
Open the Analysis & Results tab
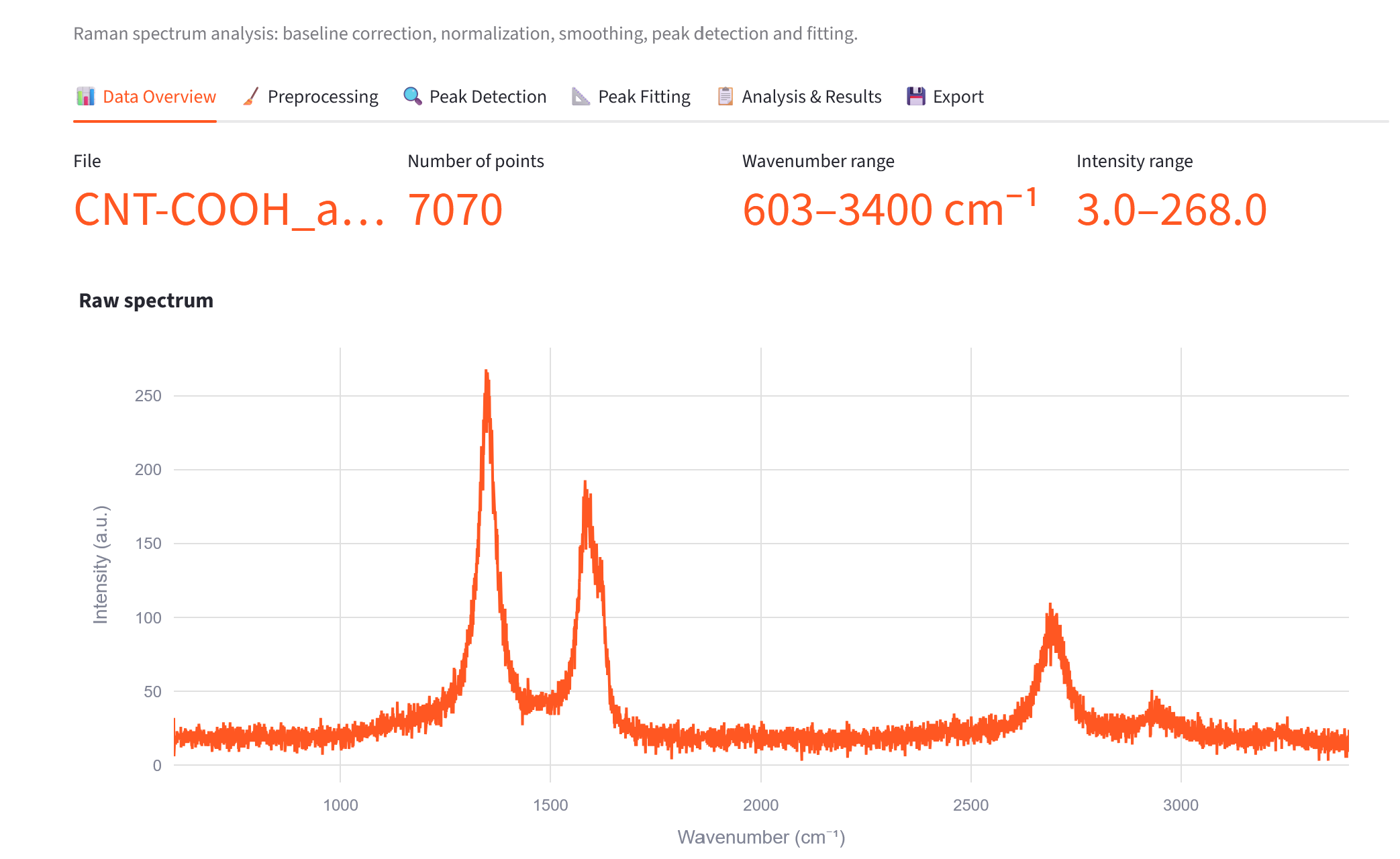pyautogui.click(x=799, y=97)
